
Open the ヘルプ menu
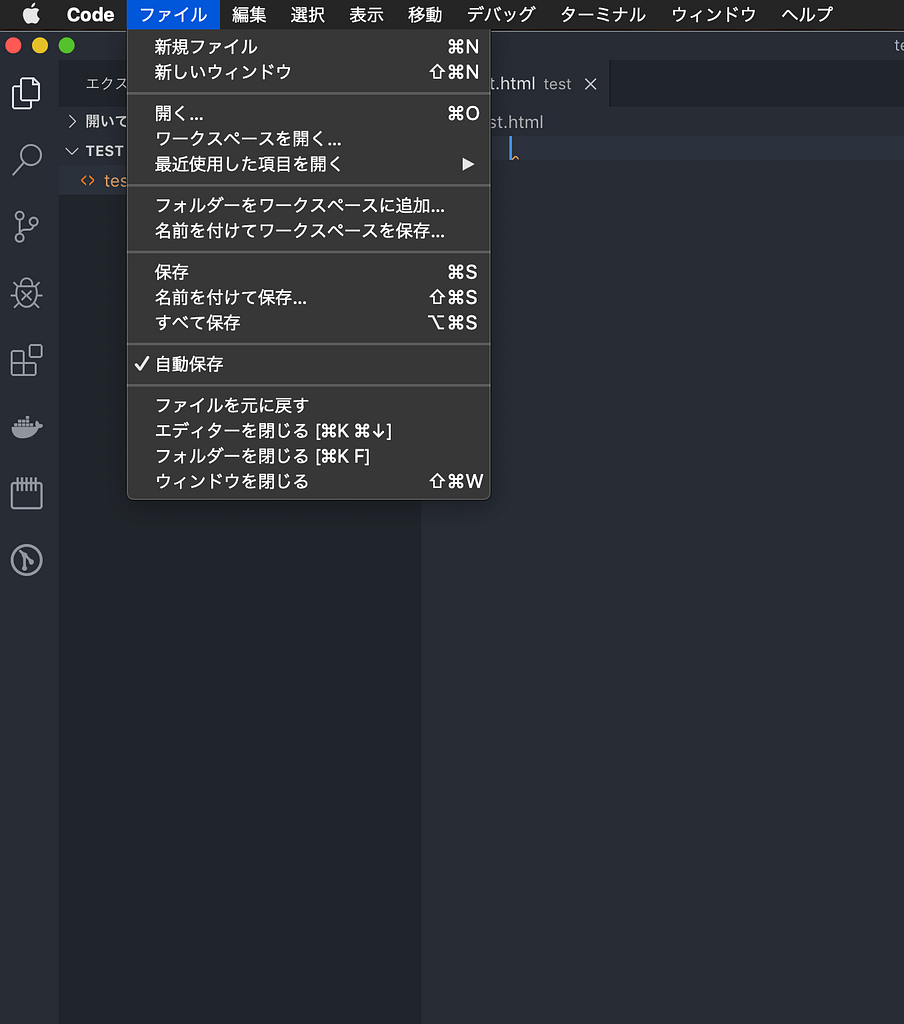tap(807, 14)
